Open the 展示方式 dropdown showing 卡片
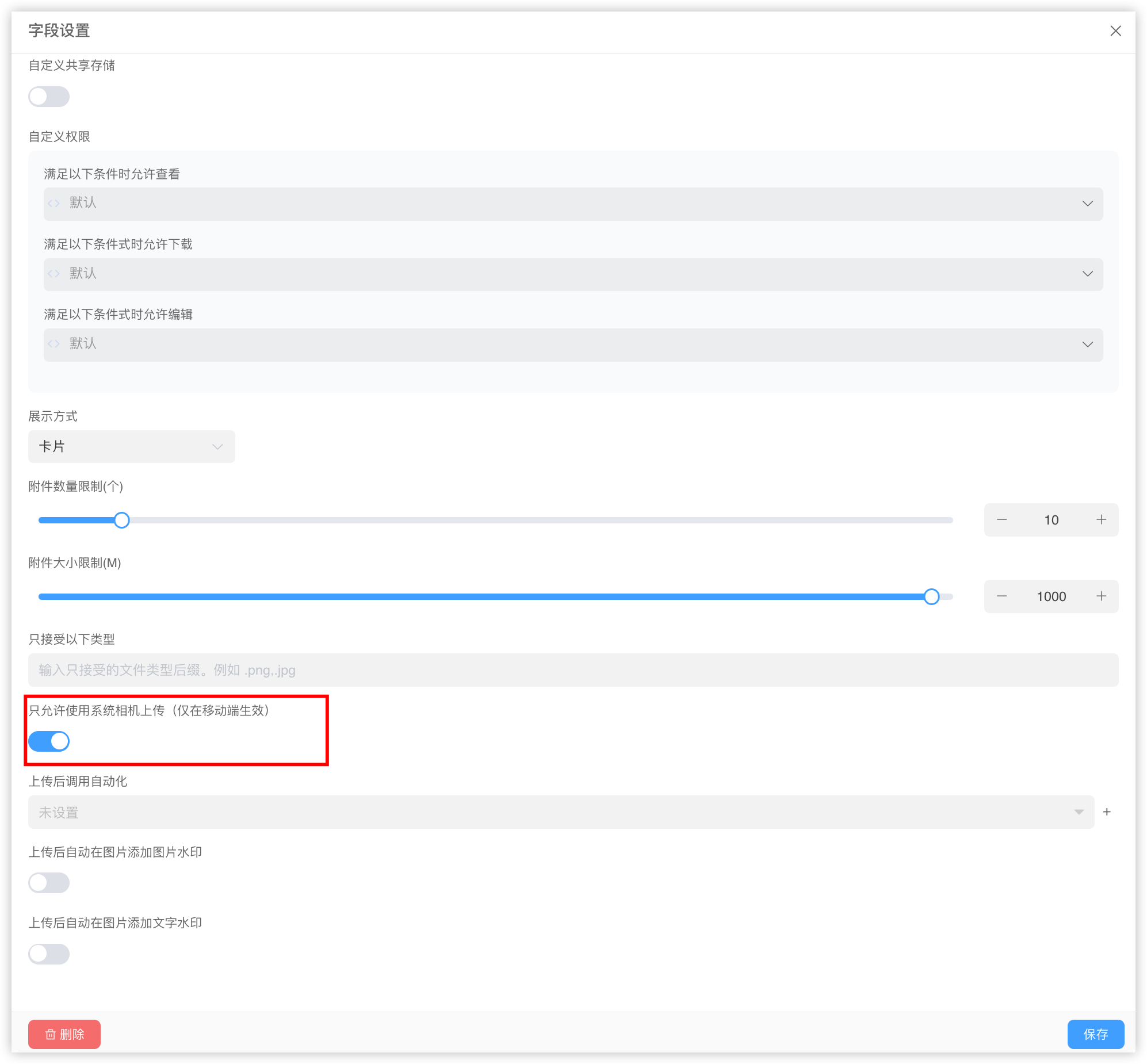This screenshot has height=1064, width=1147. click(131, 447)
